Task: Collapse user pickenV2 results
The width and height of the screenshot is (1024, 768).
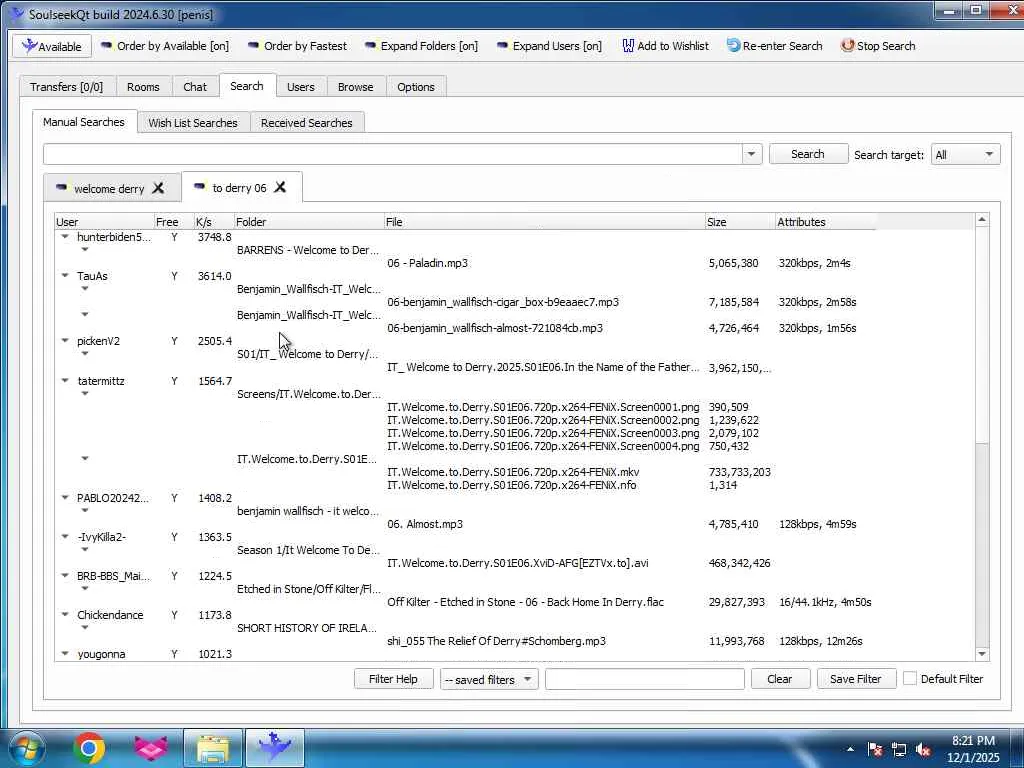Action: pos(65,341)
